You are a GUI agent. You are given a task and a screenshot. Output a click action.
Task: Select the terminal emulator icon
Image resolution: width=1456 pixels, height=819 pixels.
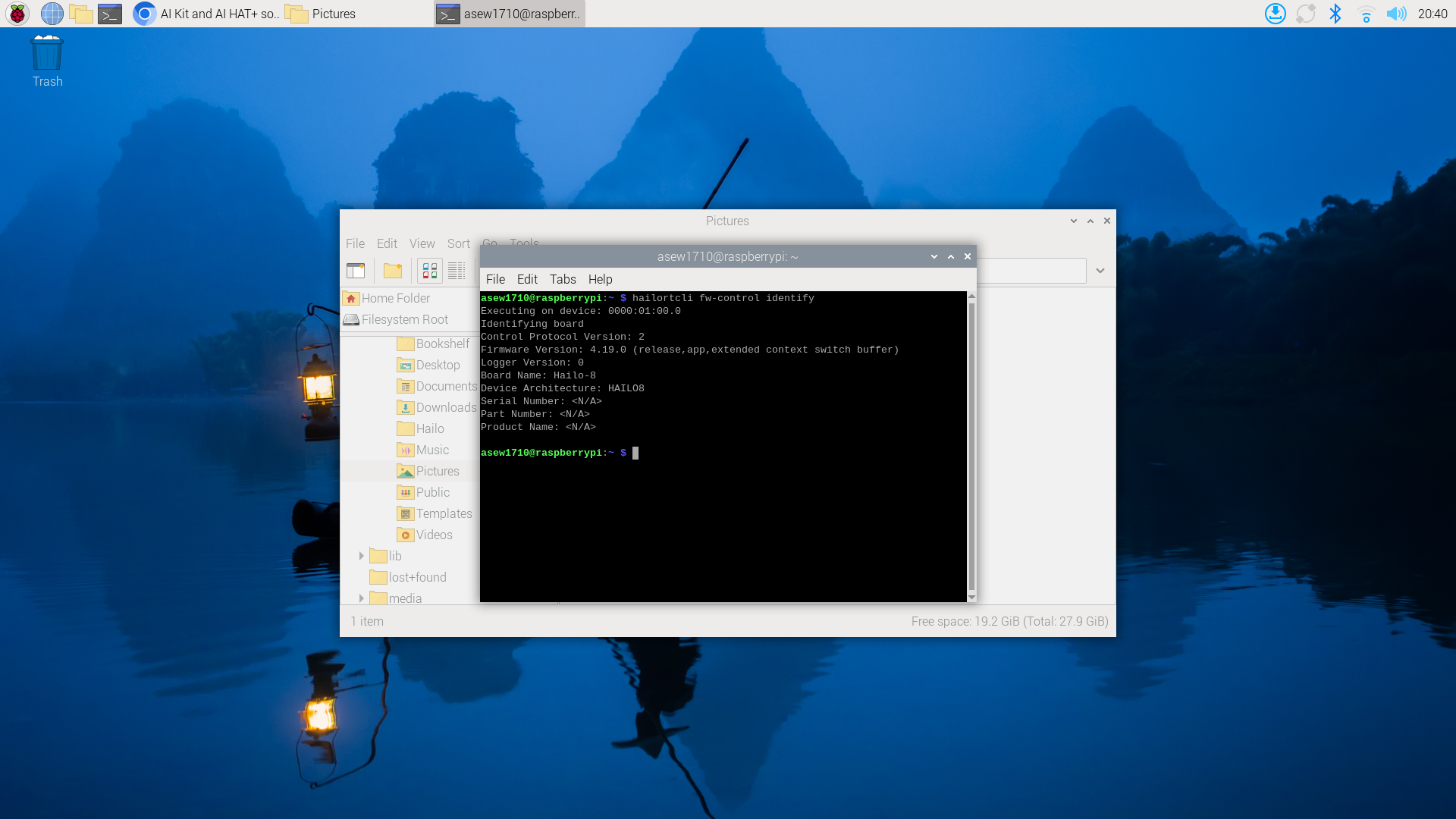(110, 13)
